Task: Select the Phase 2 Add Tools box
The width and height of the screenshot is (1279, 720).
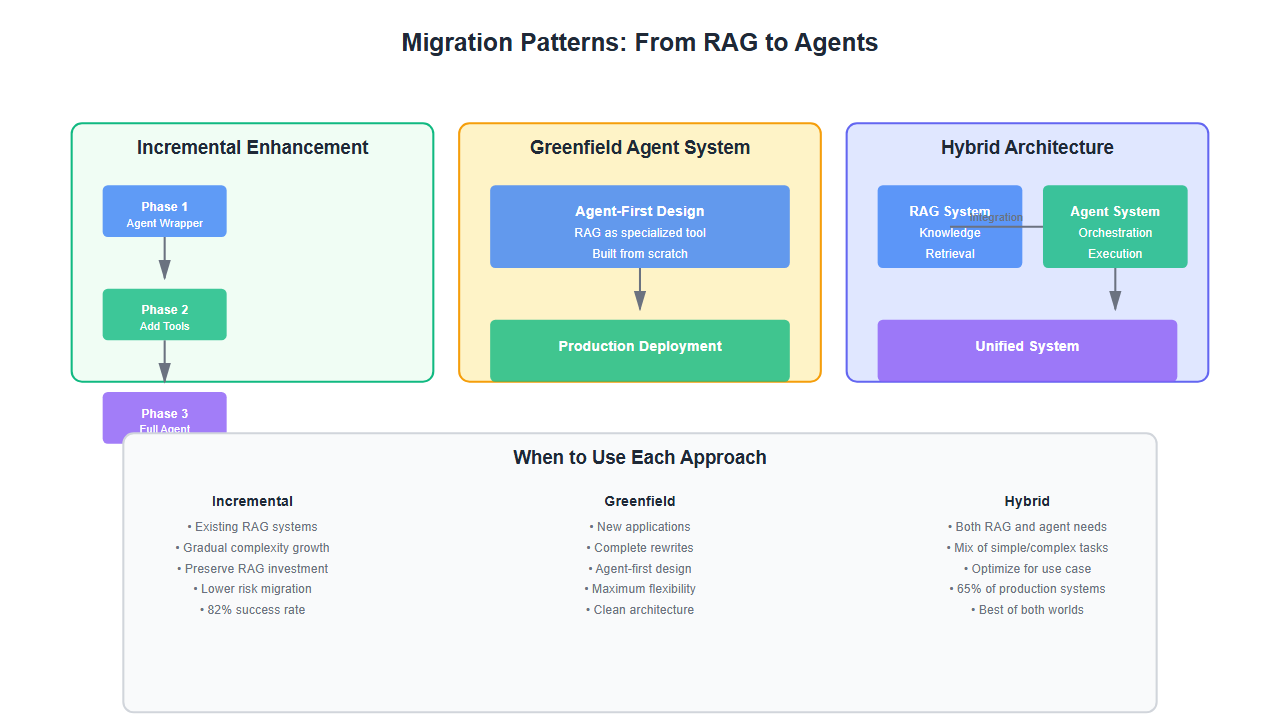Action: (164, 314)
